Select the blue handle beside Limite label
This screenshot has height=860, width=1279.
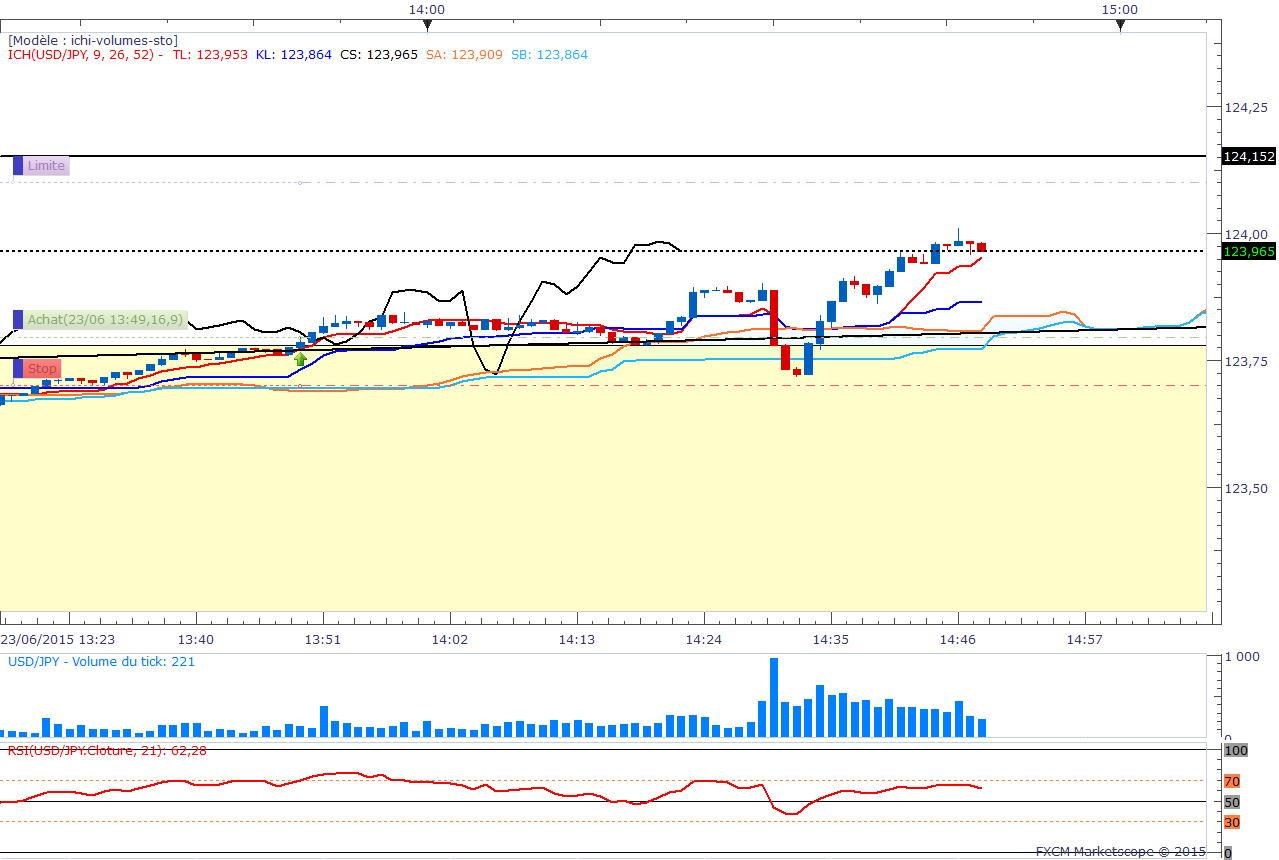pyautogui.click(x=18, y=166)
